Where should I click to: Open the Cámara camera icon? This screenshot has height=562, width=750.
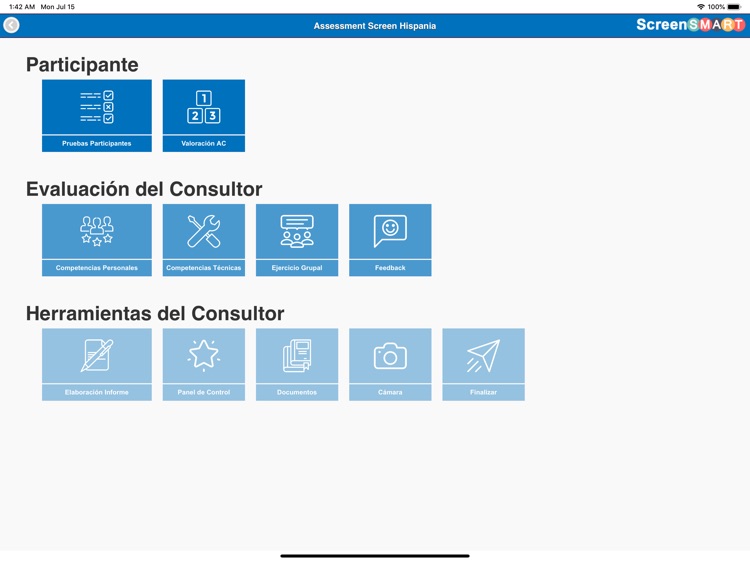point(390,355)
